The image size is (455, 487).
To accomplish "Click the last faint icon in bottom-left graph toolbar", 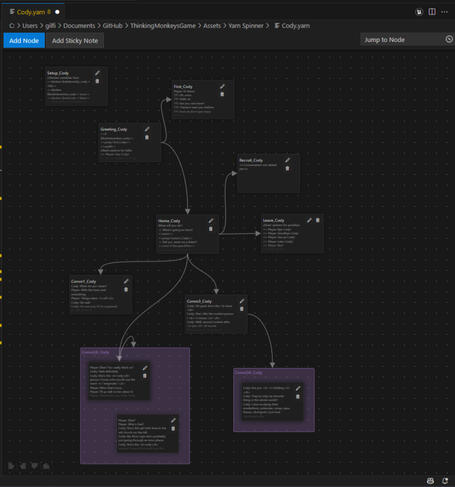I will [x=46, y=466].
